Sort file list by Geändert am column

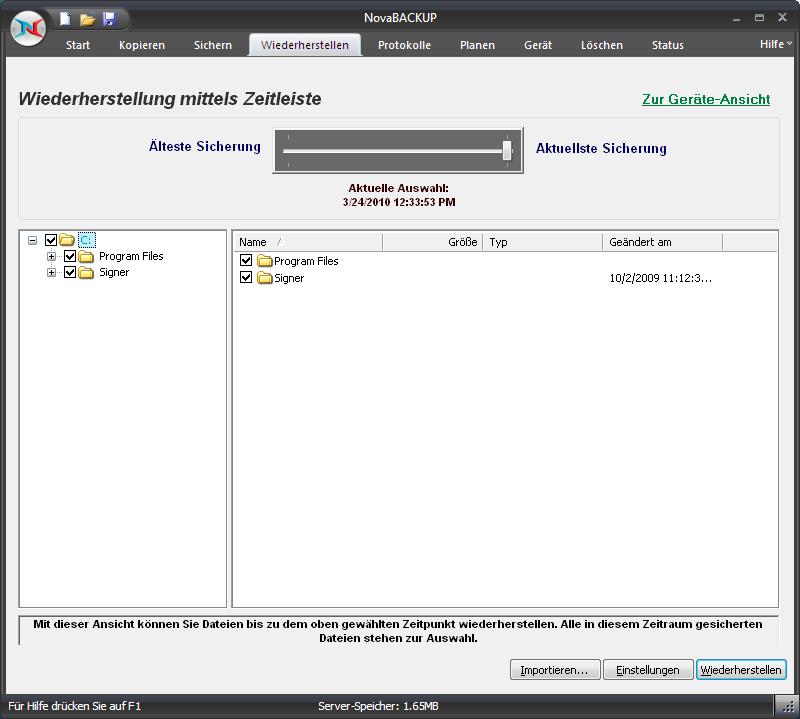(x=662, y=242)
